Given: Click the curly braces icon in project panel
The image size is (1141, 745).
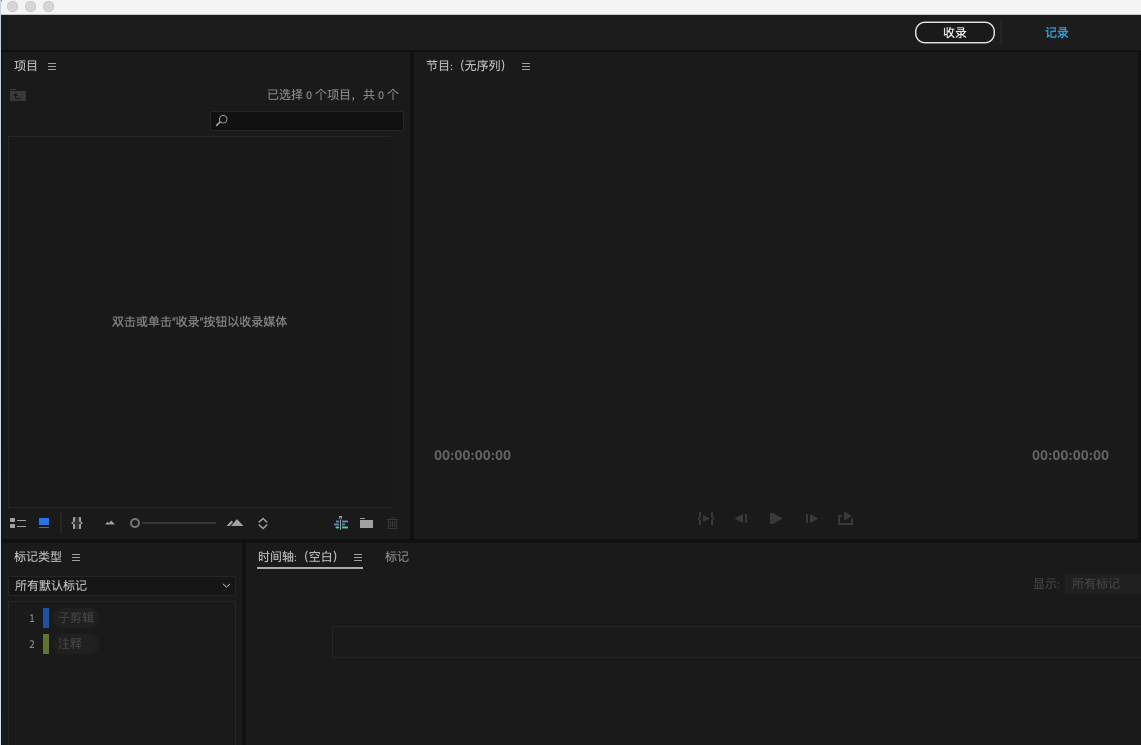Looking at the screenshot, I should (x=77, y=523).
